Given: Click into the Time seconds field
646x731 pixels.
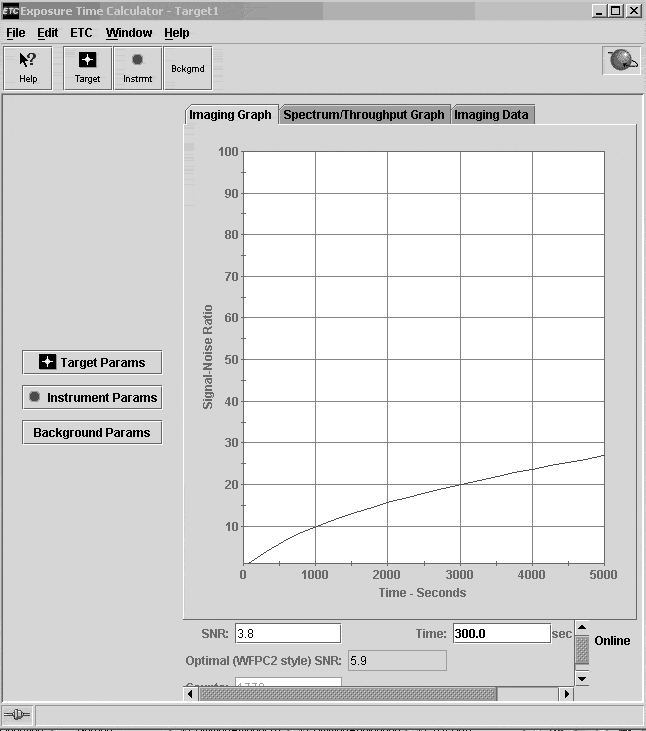Looking at the screenshot, I should point(500,633).
